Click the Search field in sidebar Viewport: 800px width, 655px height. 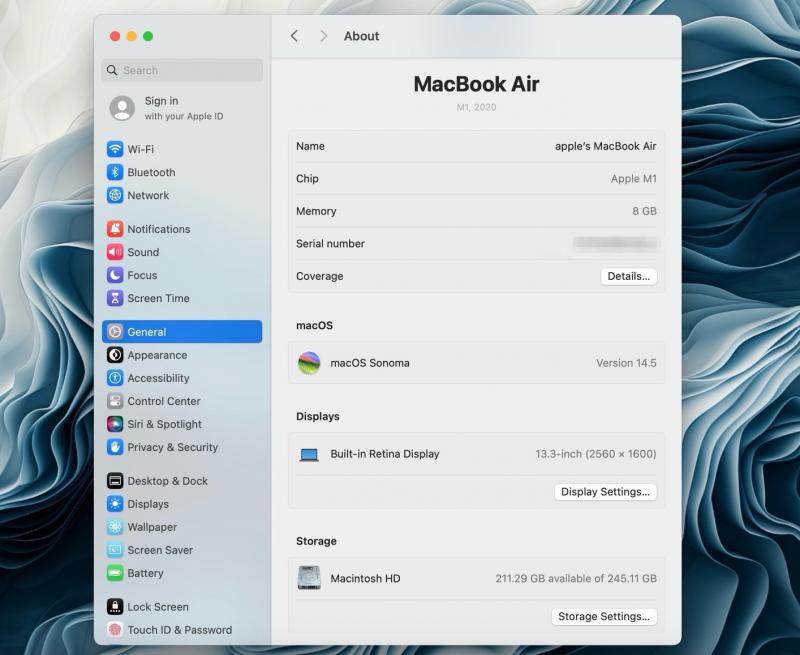(182, 70)
